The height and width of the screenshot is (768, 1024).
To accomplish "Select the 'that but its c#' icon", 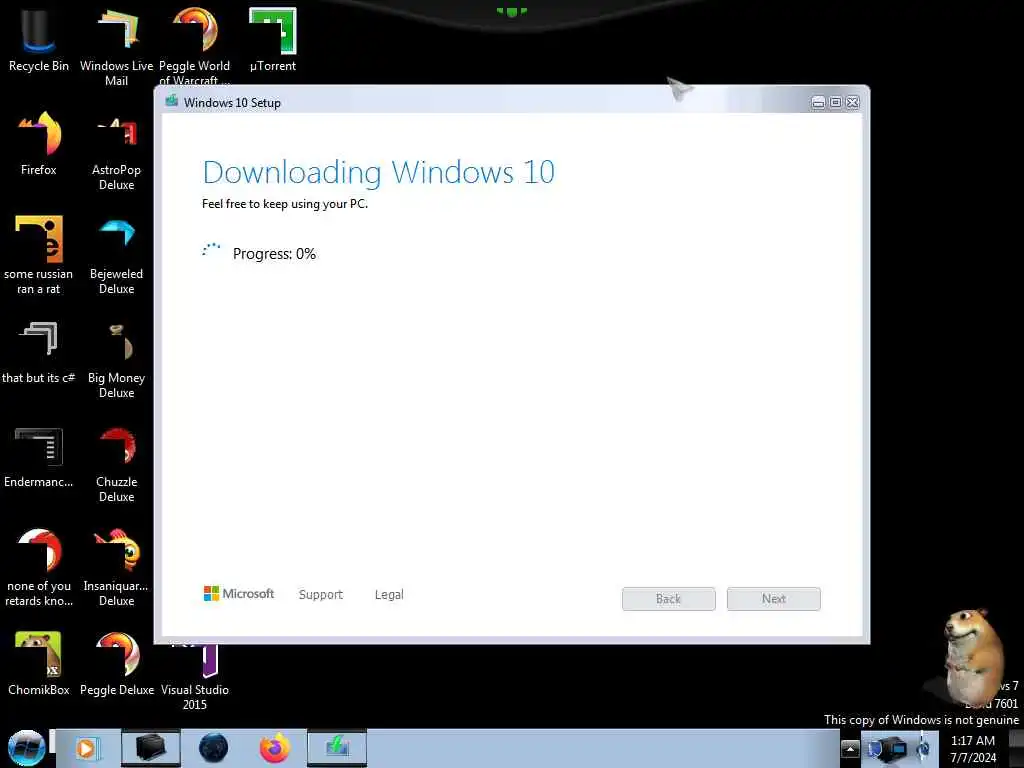I will [39, 351].
